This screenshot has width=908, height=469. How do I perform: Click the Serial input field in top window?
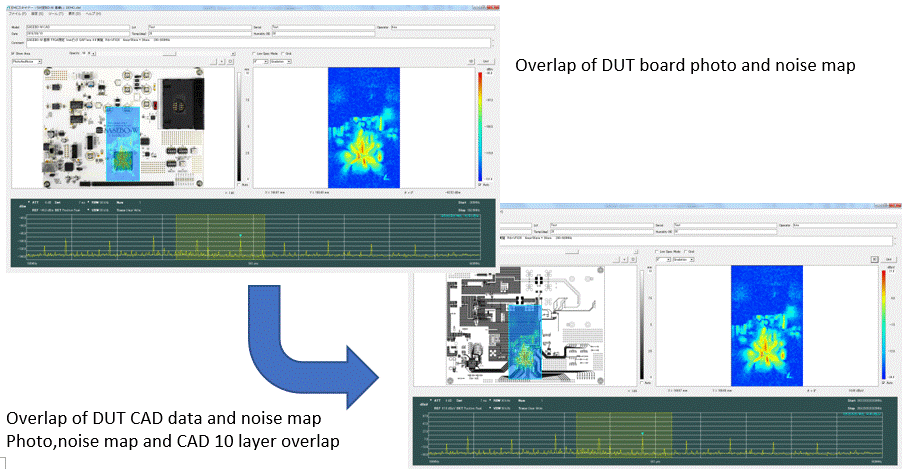point(323,27)
